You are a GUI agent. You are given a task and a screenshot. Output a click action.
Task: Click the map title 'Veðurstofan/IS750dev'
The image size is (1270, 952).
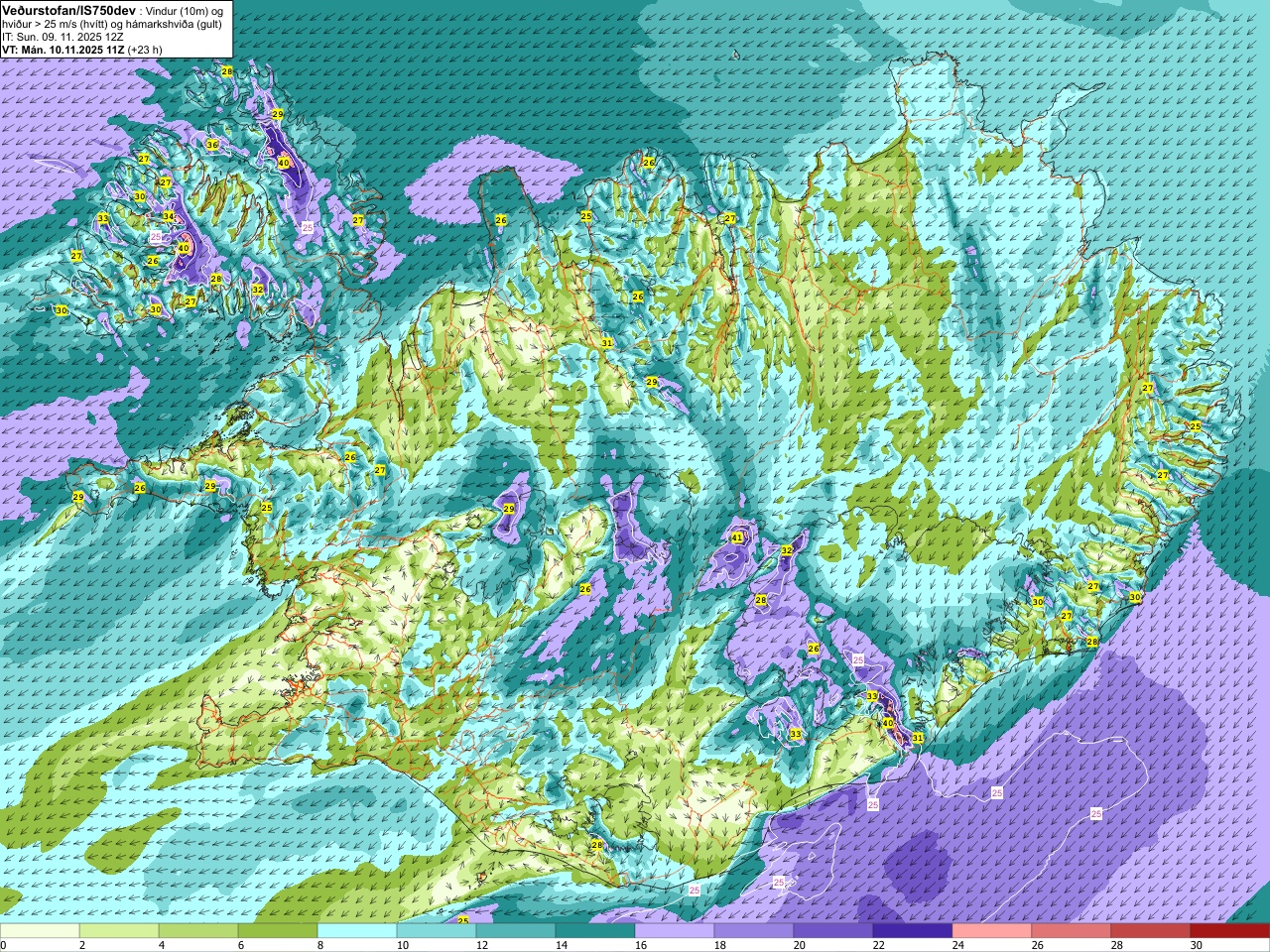tap(69, 9)
